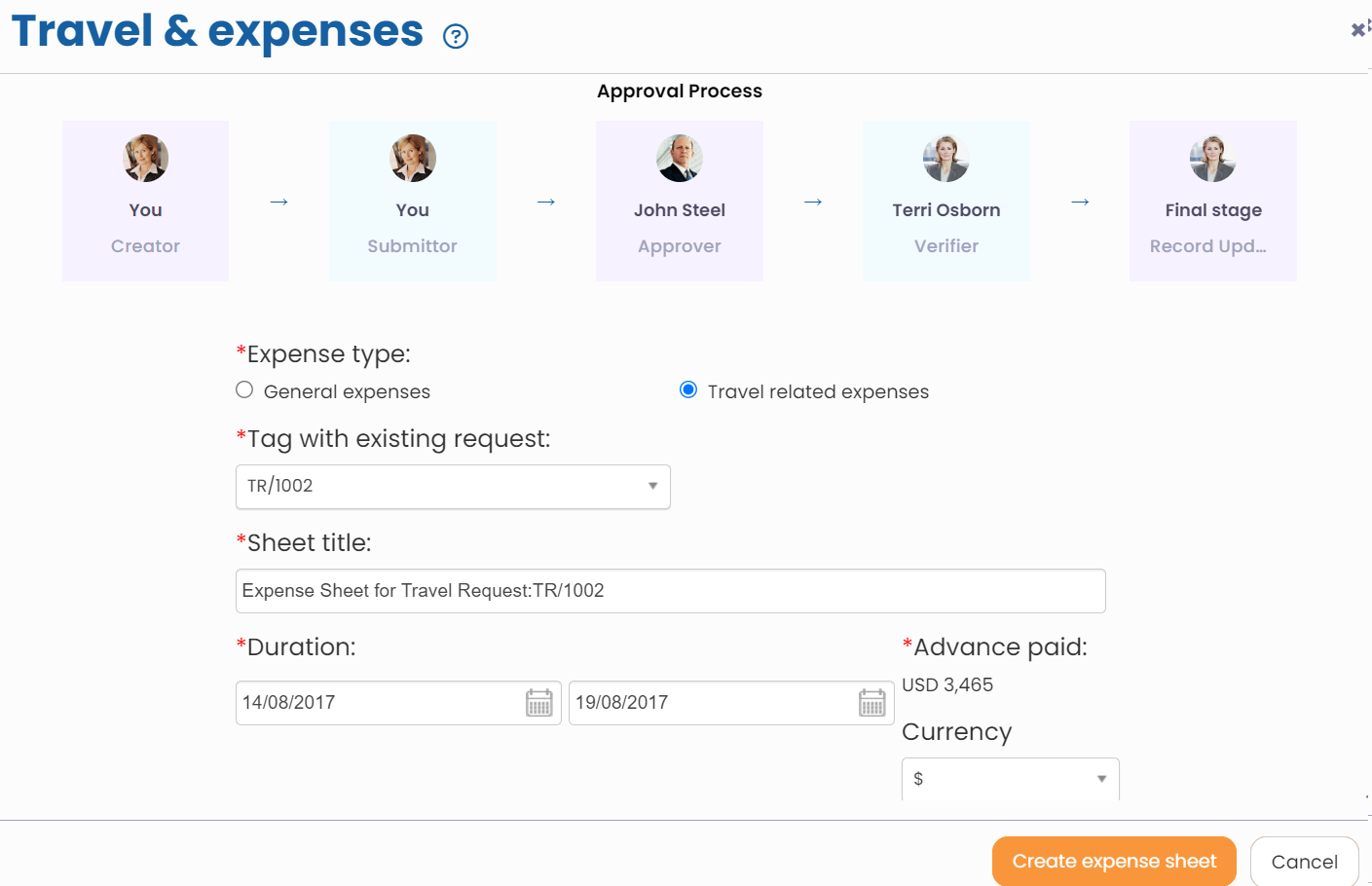Click the arrow between Approver and Verifier stages
Image resolution: width=1372 pixels, height=886 pixels.
[812, 203]
